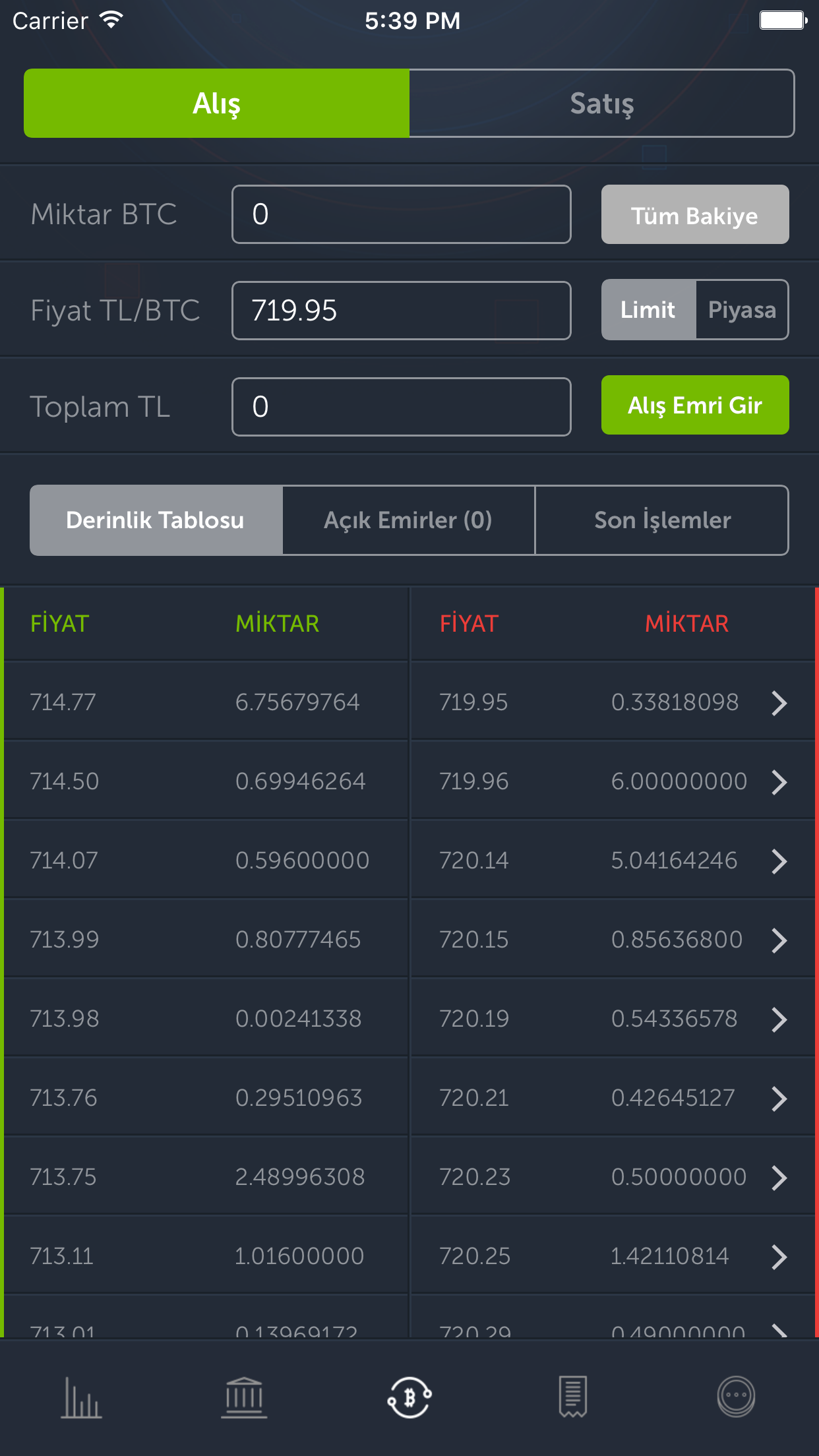Focus the Miktar BTC input field

(402, 214)
